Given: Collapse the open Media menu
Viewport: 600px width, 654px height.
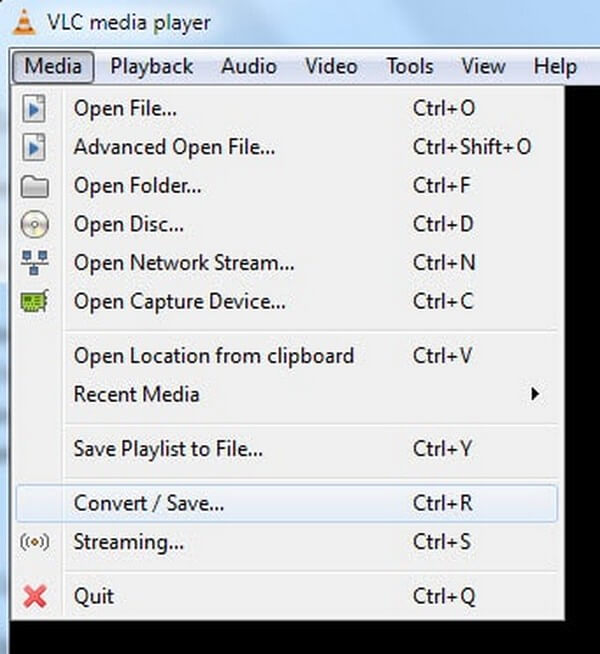Looking at the screenshot, I should pos(54,67).
